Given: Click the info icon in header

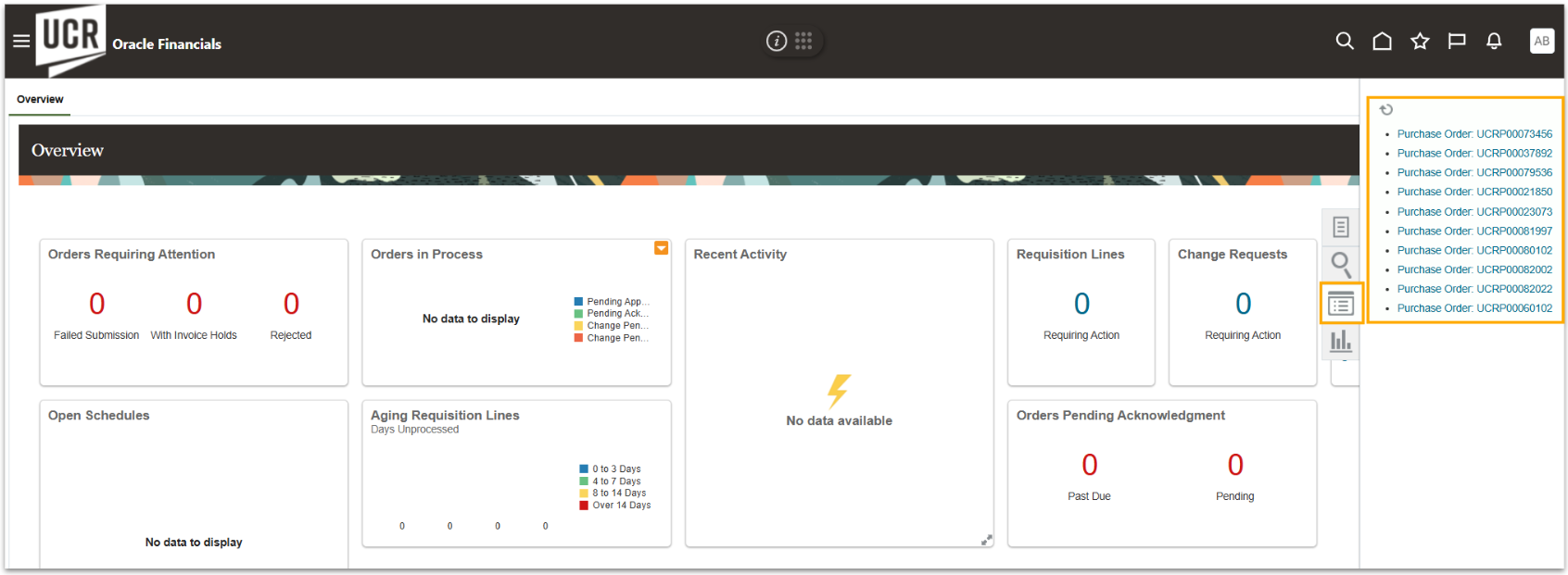Looking at the screenshot, I should (x=777, y=41).
